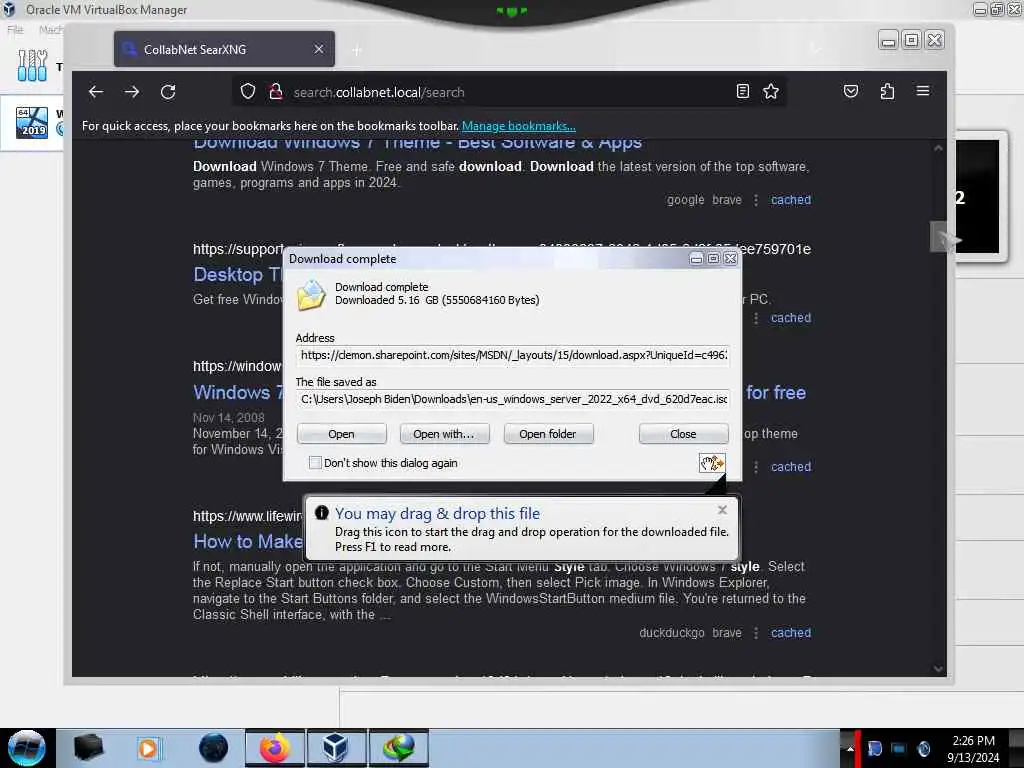Screen dimensions: 1024x768
Task: Click the Address field with sharepoint URL
Action: click(x=513, y=355)
